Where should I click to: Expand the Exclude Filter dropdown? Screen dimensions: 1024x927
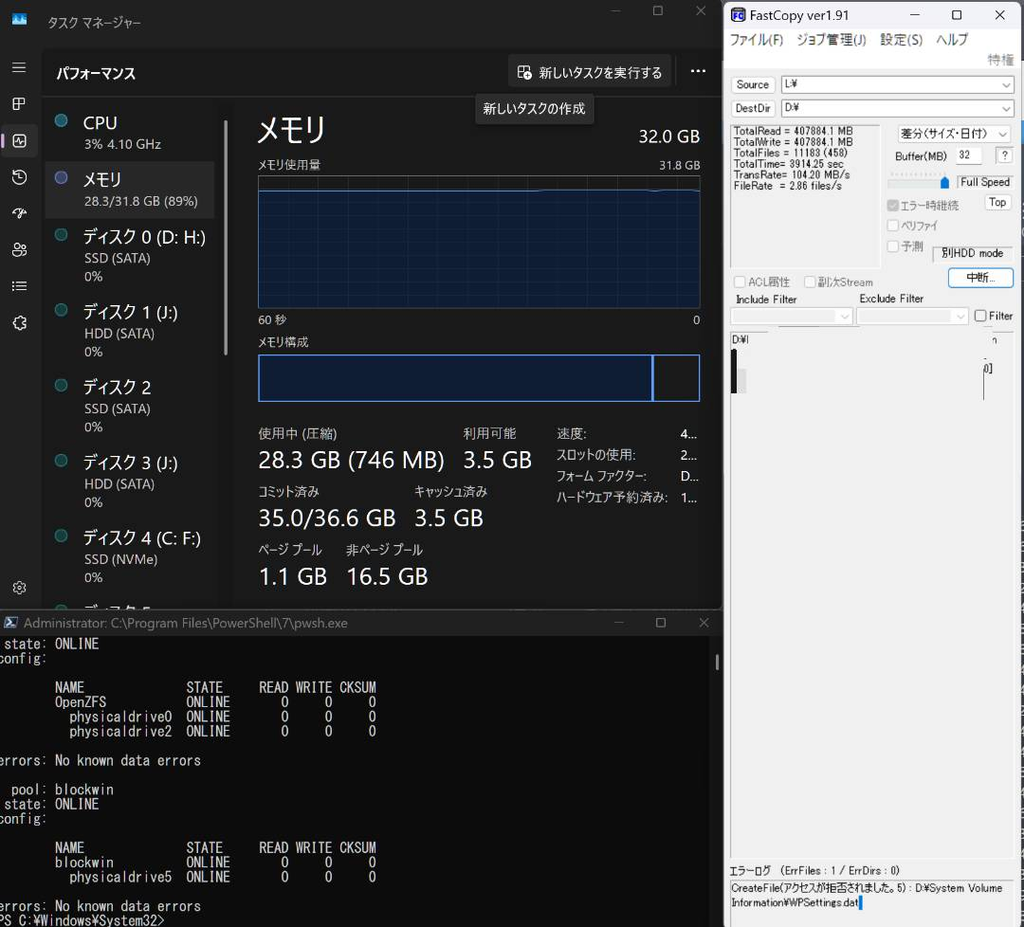click(x=960, y=316)
